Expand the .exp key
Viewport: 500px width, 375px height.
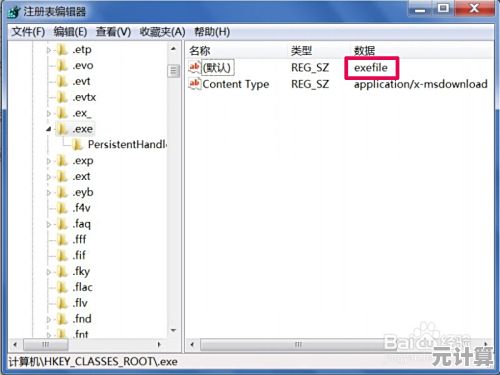point(49,161)
